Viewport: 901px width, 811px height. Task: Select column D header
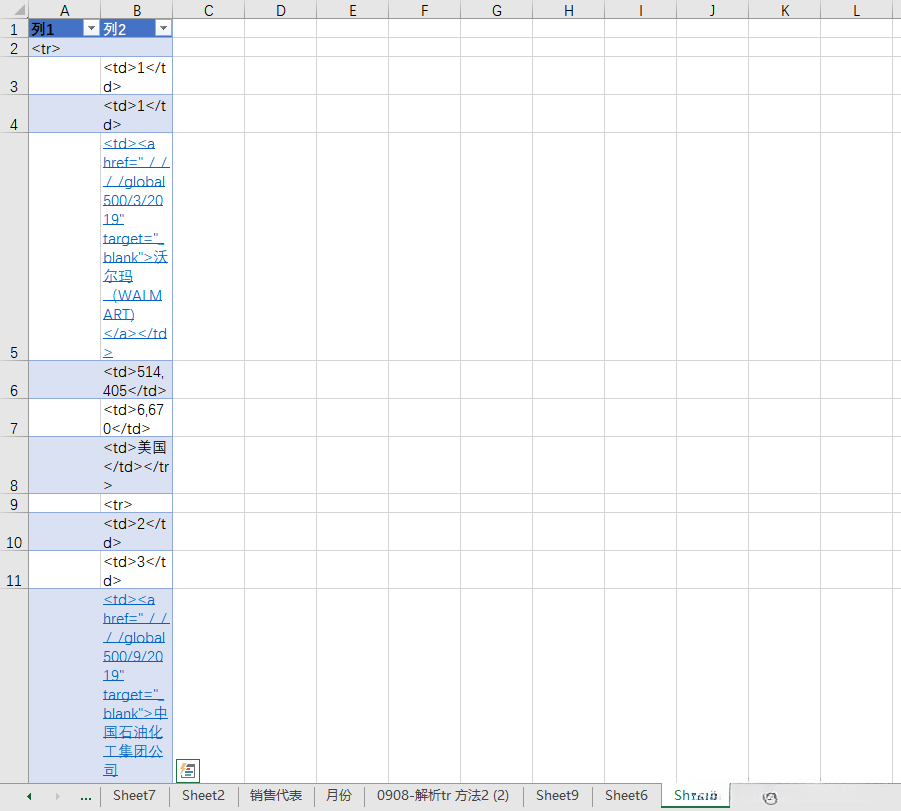[x=280, y=10]
